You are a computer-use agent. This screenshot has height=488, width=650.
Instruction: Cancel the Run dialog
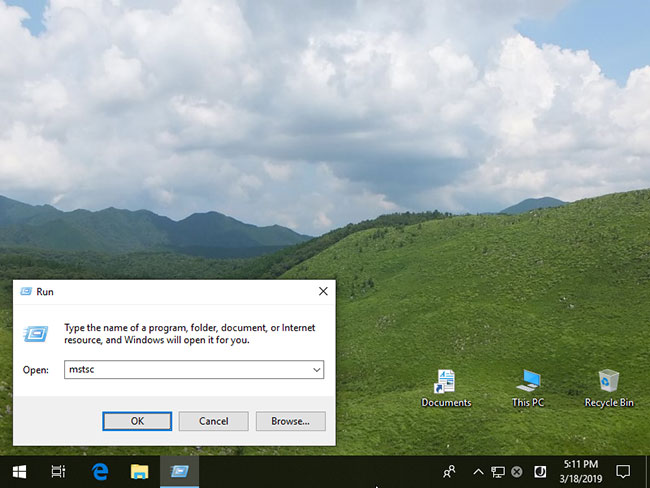pos(213,421)
